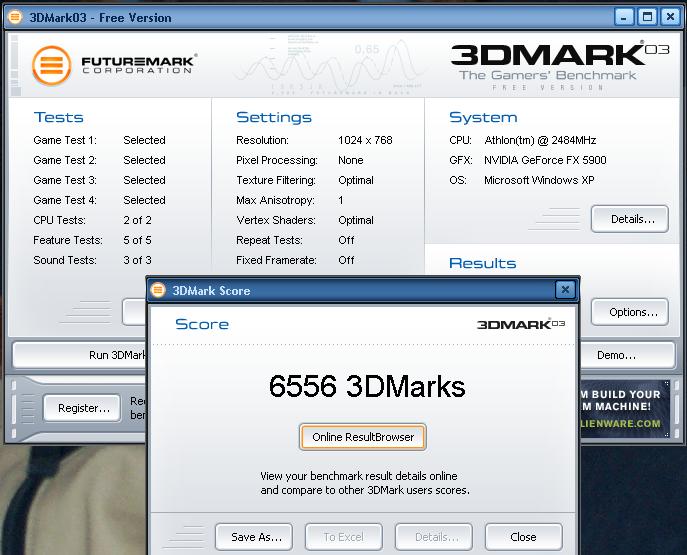
Task: Click the To Excel button
Action: pos(344,537)
